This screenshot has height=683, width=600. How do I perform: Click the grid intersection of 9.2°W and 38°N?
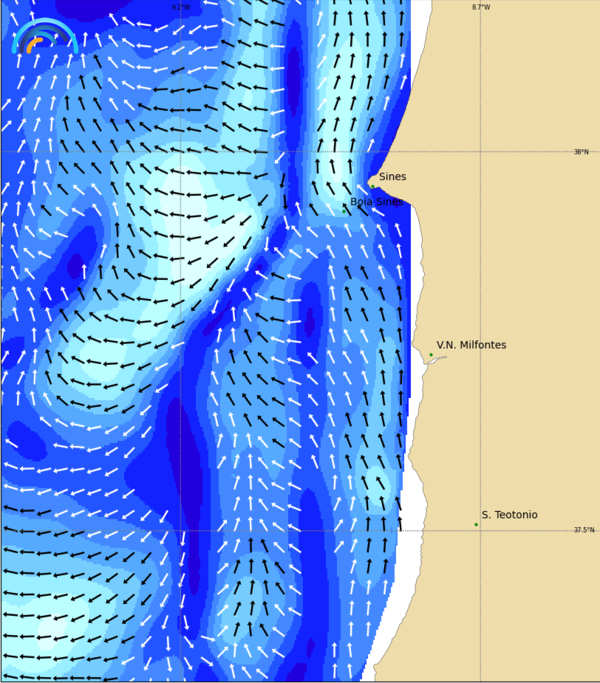pos(180,152)
